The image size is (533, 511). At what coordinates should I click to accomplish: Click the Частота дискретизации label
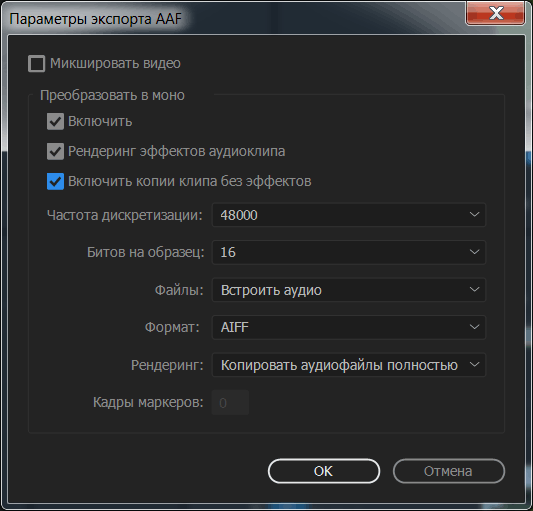(124, 215)
